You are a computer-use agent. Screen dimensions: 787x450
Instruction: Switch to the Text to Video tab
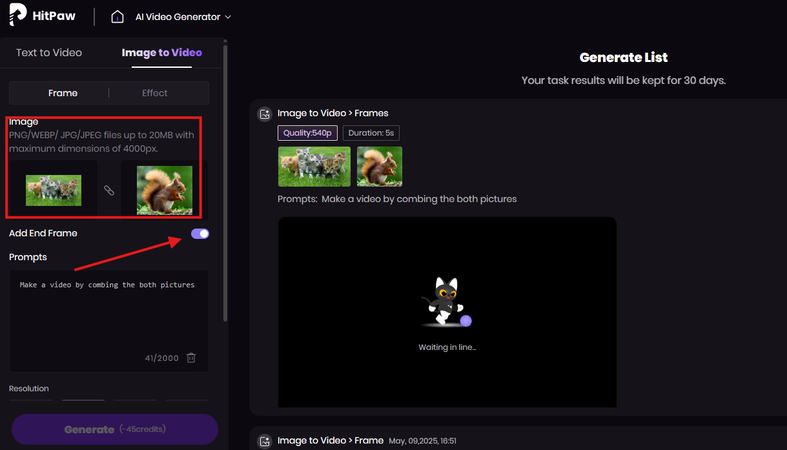tap(49, 52)
